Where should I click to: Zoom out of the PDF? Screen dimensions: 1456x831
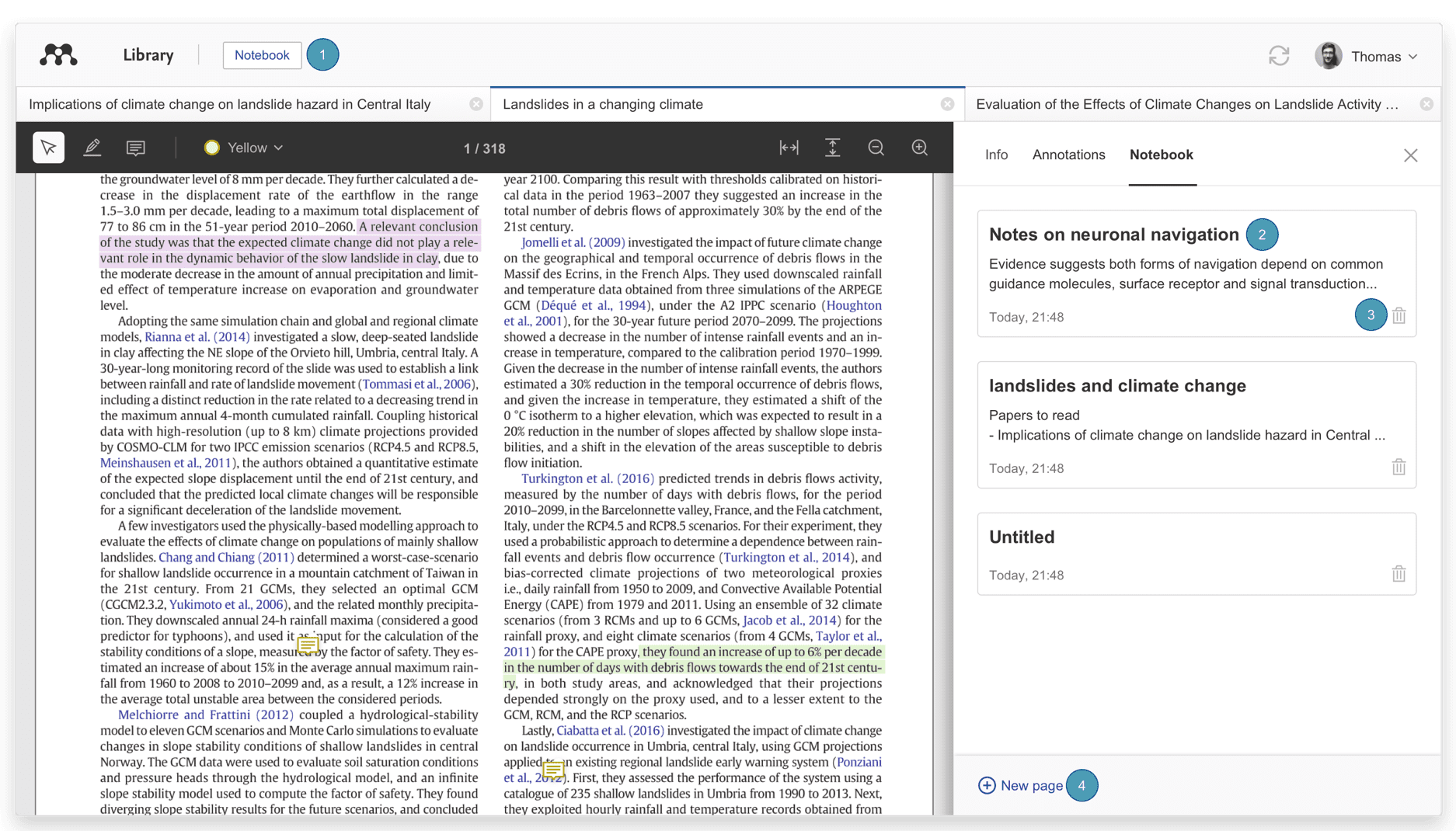[x=876, y=148]
